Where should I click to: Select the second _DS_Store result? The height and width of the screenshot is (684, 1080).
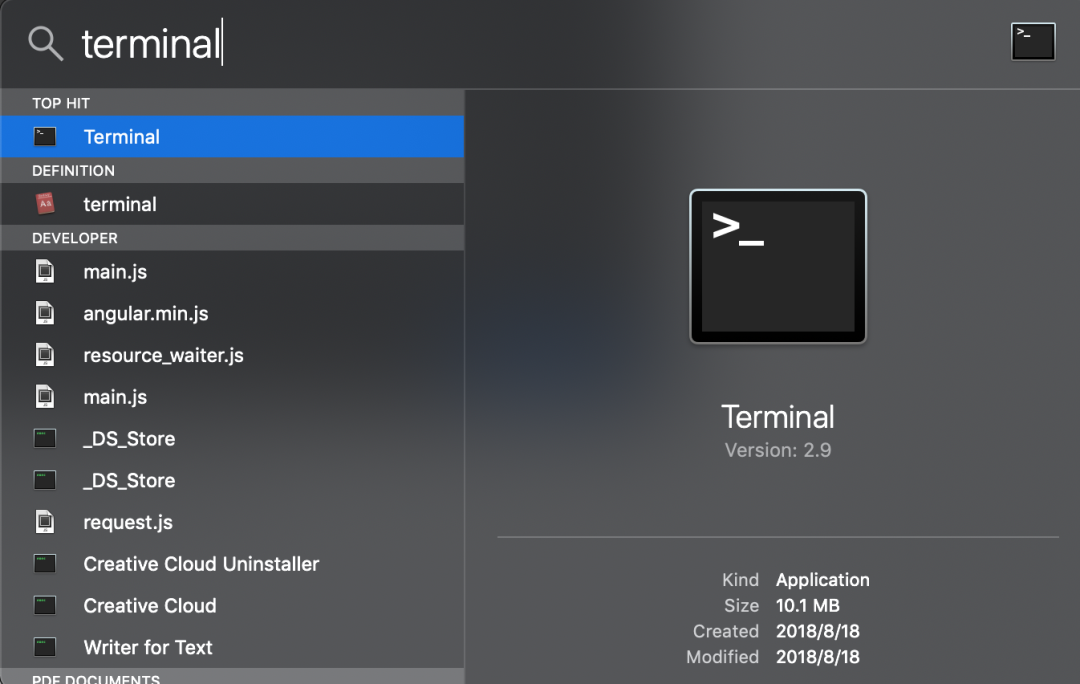(232, 480)
